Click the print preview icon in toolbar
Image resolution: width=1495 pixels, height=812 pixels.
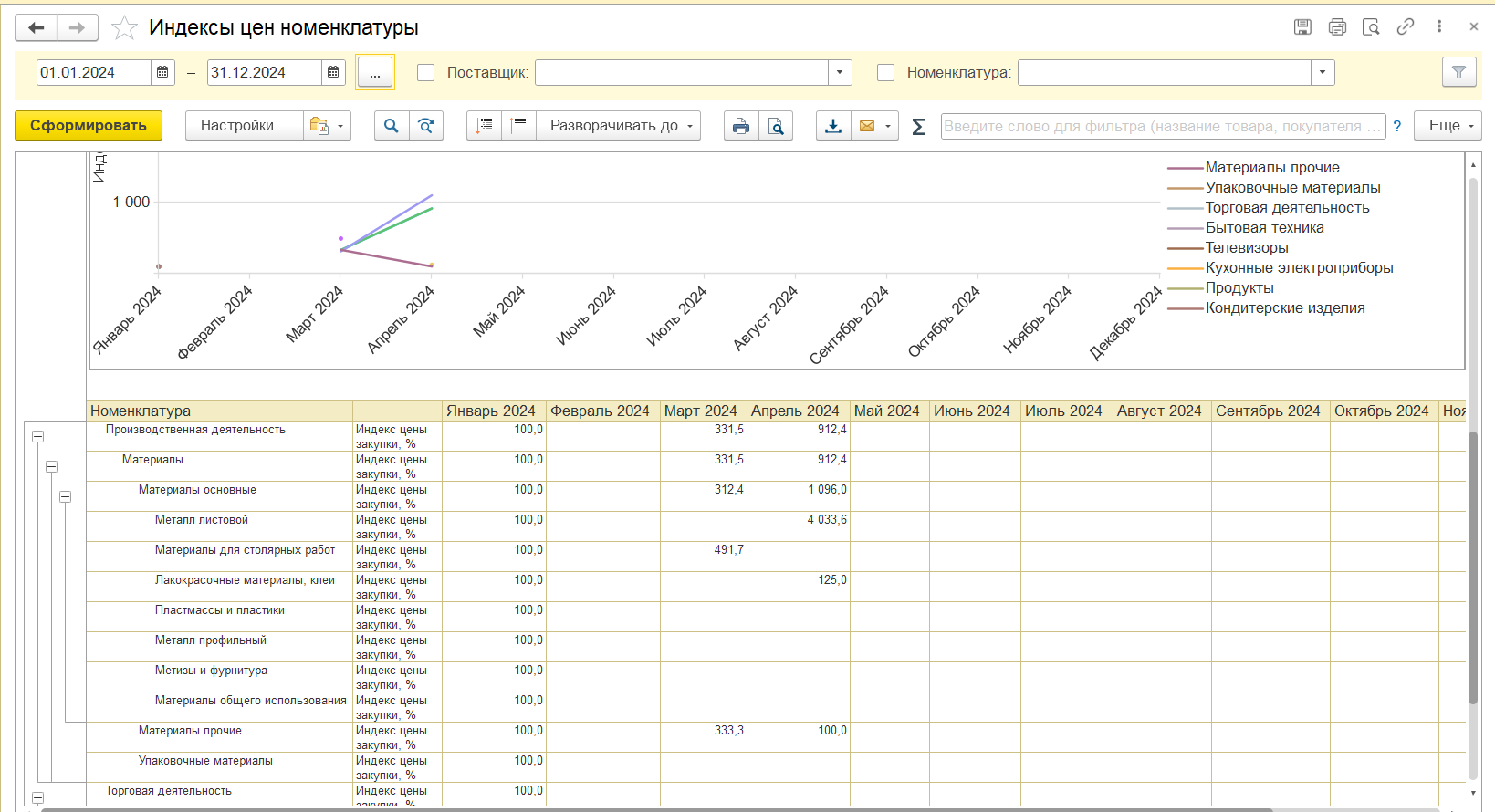coord(776,126)
